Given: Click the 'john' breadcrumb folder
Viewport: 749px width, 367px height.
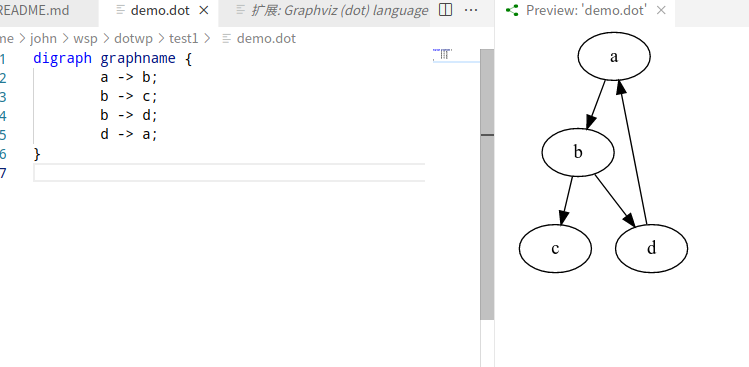Looking at the screenshot, I should pos(43,38).
